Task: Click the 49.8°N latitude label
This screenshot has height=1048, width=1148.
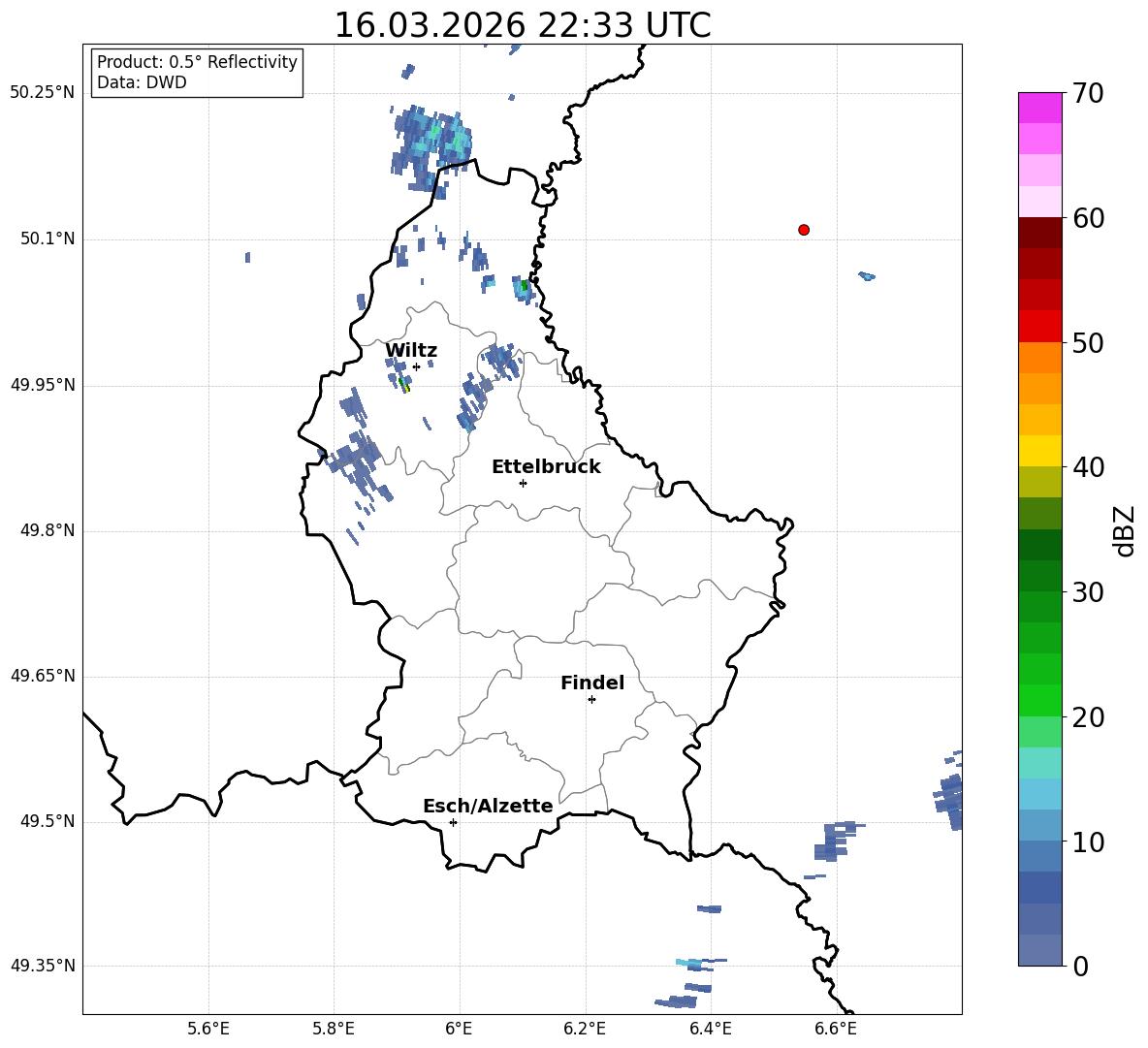Action: click(x=48, y=530)
